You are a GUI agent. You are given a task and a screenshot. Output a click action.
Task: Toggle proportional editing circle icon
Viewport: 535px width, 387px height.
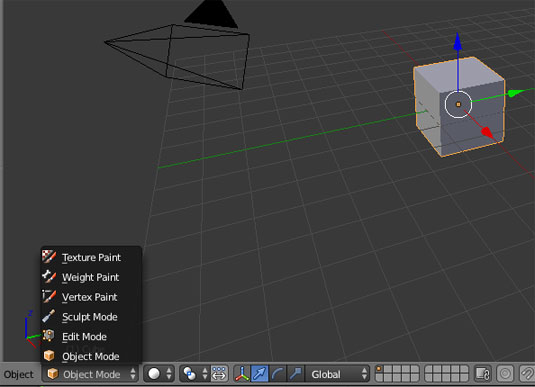coord(505,374)
